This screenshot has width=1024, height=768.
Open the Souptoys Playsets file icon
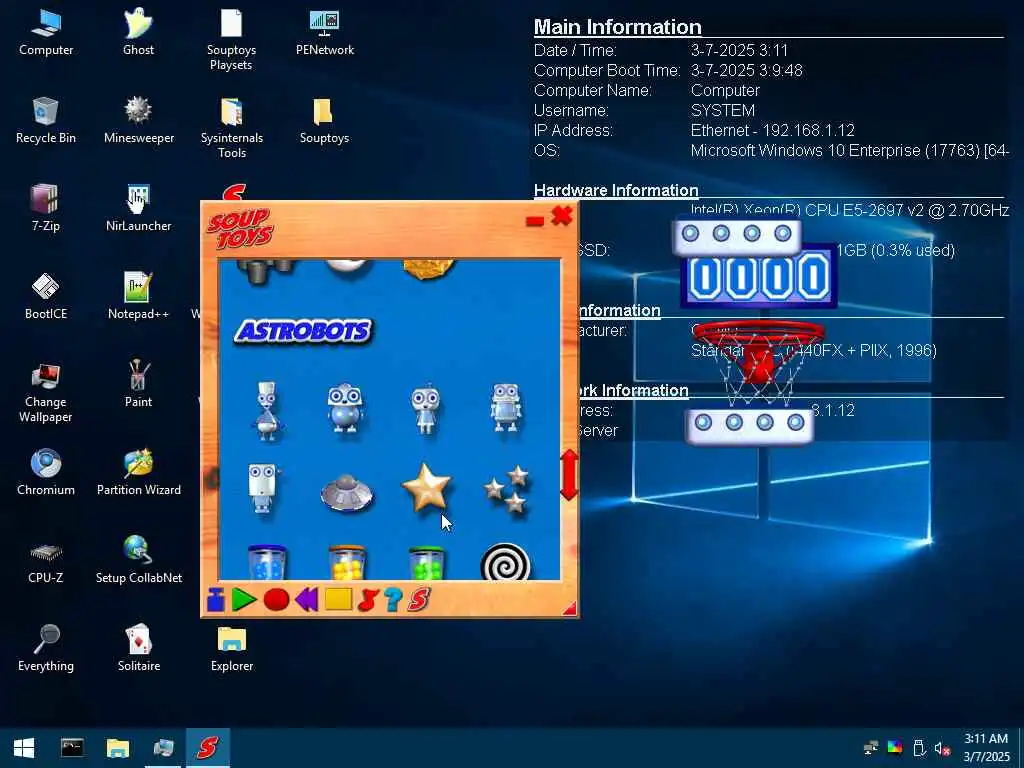click(231, 40)
